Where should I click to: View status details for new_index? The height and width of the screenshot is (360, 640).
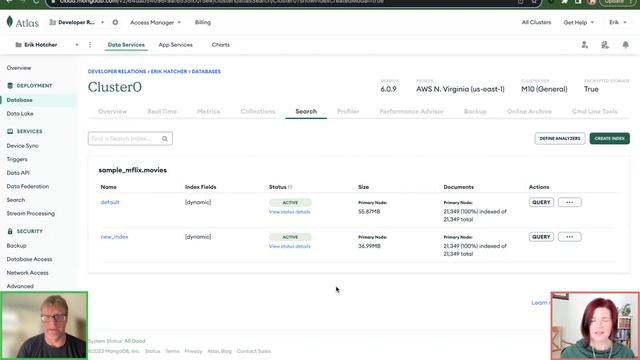tap(290, 247)
